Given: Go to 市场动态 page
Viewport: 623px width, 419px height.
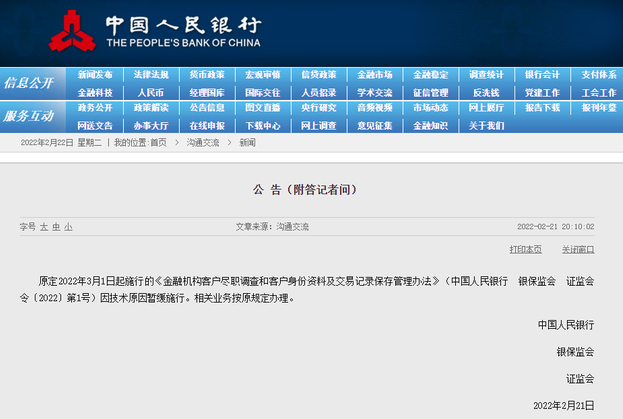Looking at the screenshot, I should pyautogui.click(x=431, y=108).
